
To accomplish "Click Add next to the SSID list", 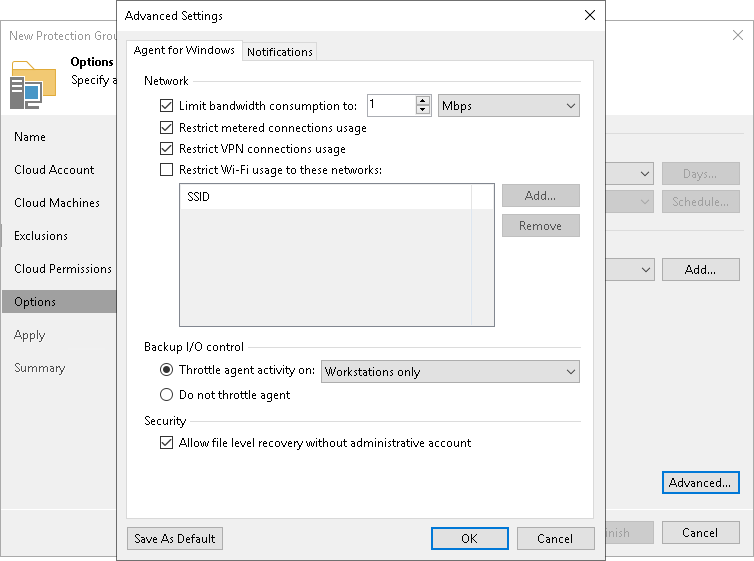I will click(540, 196).
